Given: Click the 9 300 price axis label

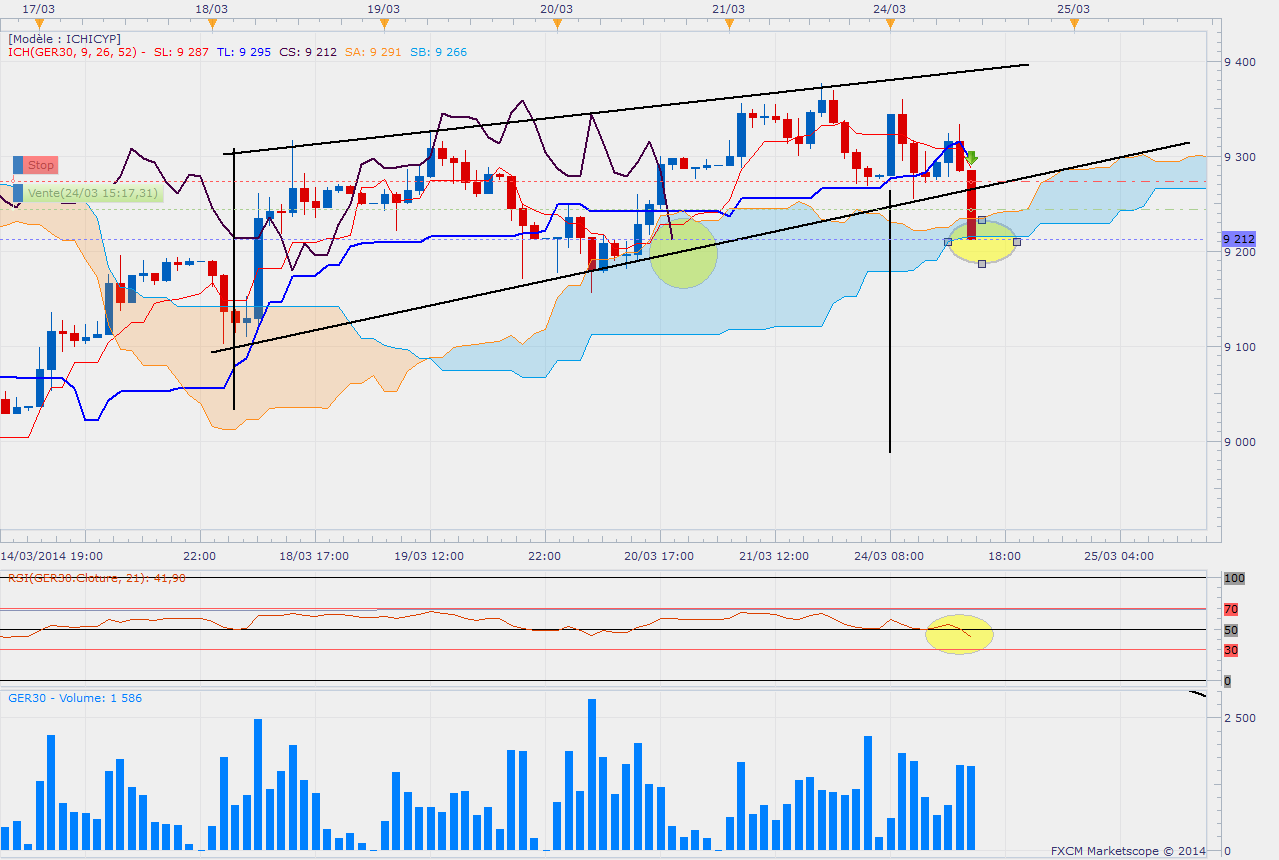Looking at the screenshot, I should point(1240,157).
